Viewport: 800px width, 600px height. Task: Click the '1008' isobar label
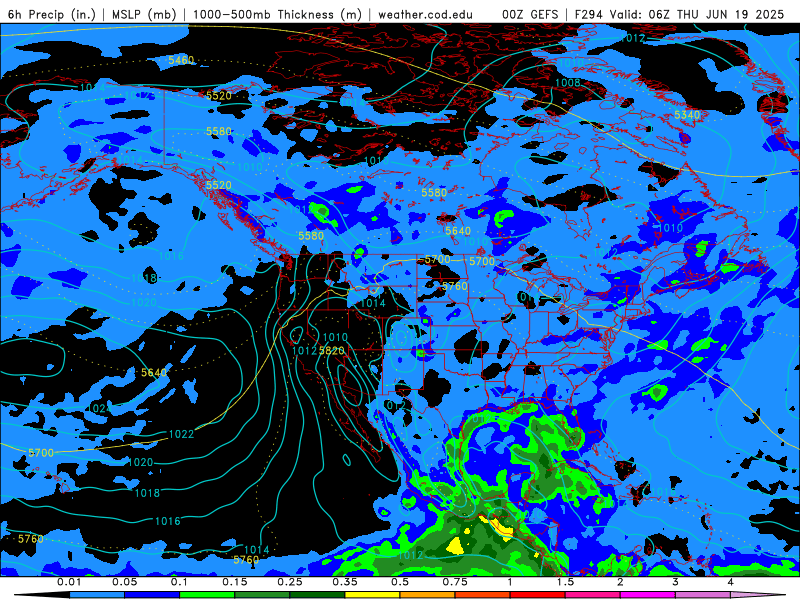(x=567, y=83)
